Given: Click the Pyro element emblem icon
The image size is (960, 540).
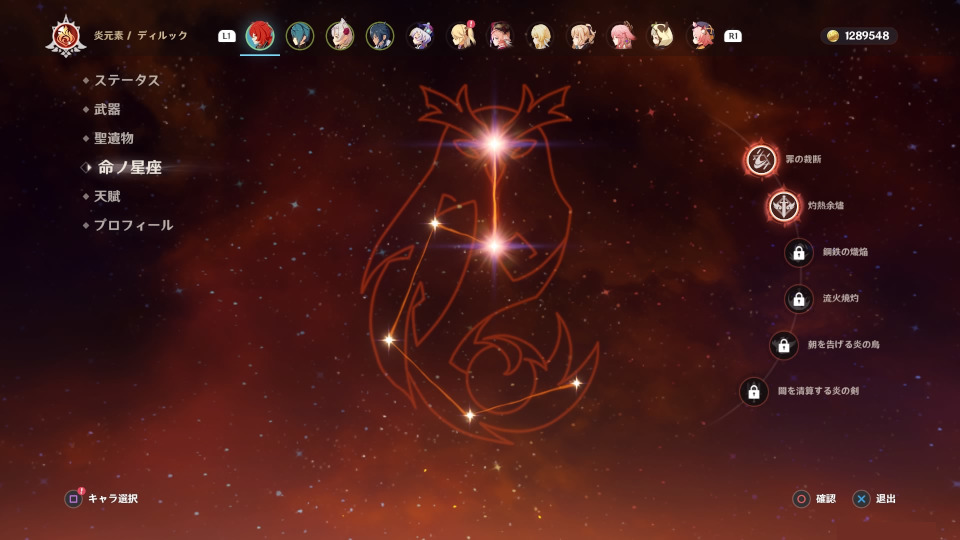Looking at the screenshot, I should 66,37.
